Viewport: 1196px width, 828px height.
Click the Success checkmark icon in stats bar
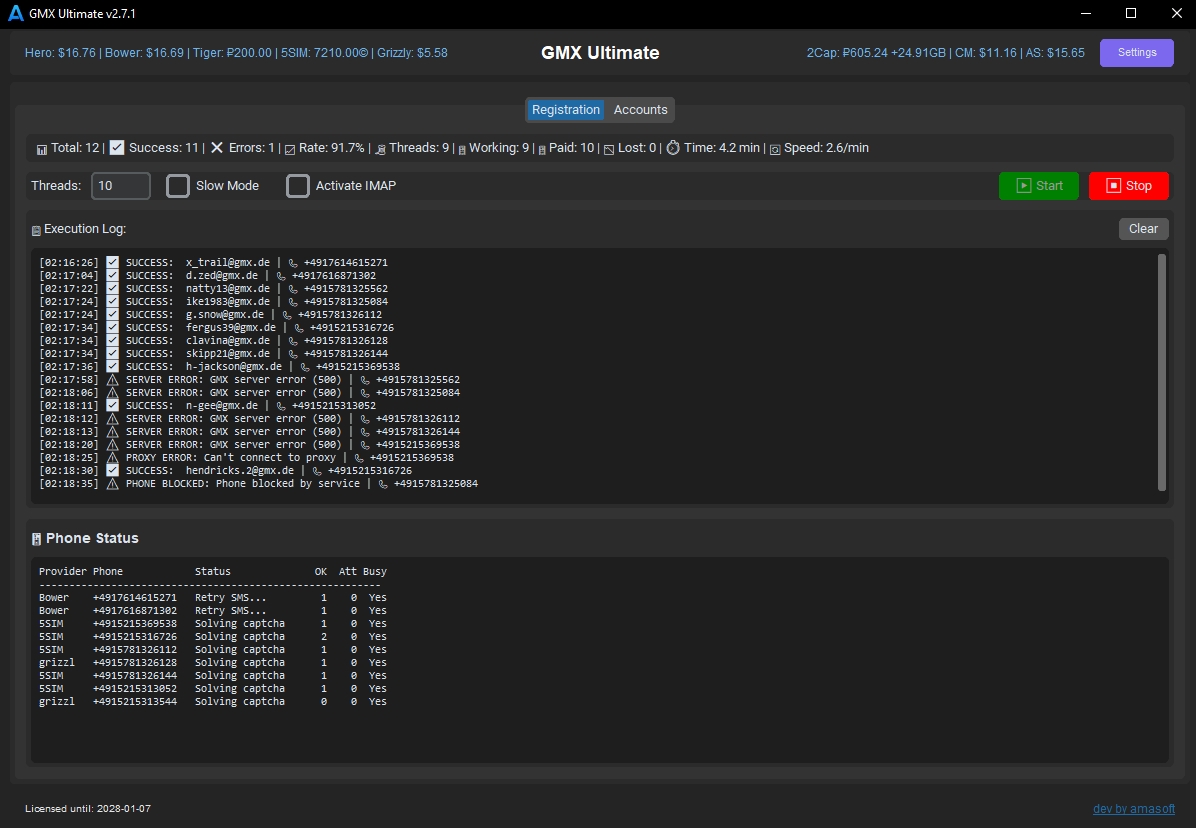[x=117, y=148]
